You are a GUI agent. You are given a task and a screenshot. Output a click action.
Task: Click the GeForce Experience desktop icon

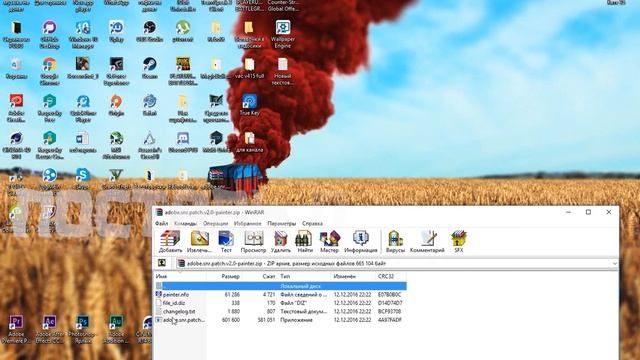(x=116, y=71)
